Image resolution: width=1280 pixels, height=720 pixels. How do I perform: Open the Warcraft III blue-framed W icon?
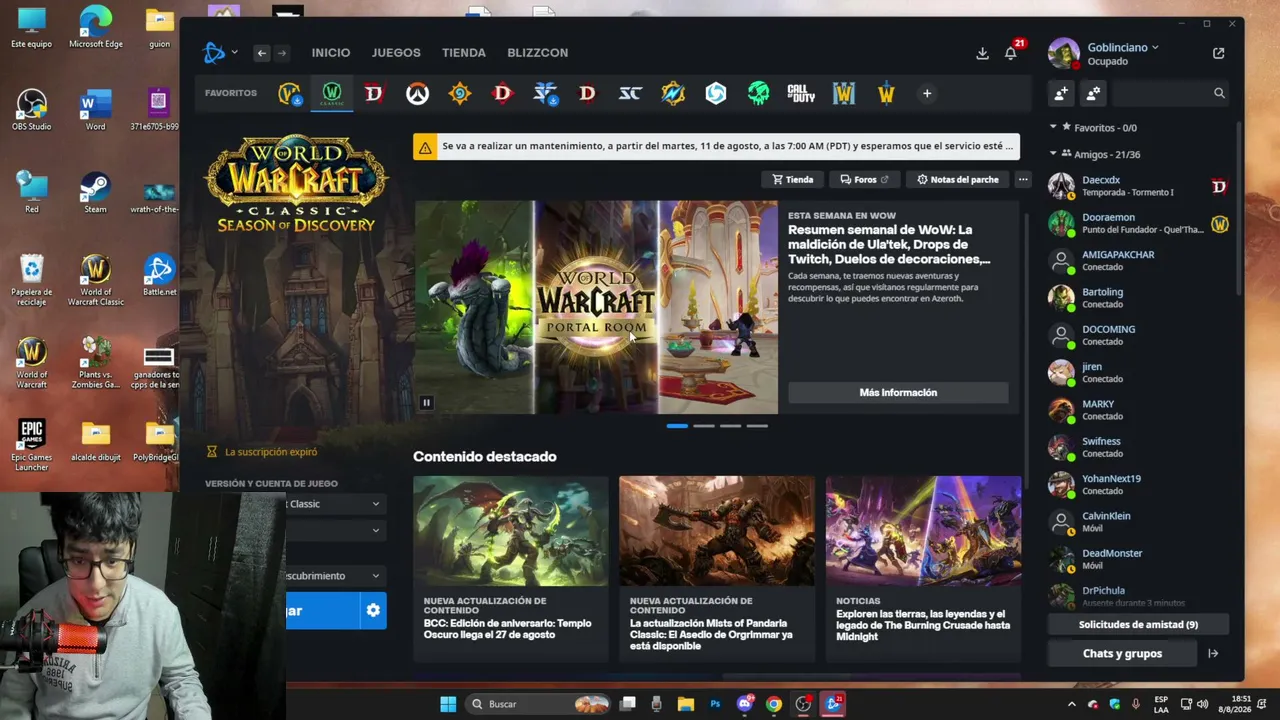coord(844,93)
